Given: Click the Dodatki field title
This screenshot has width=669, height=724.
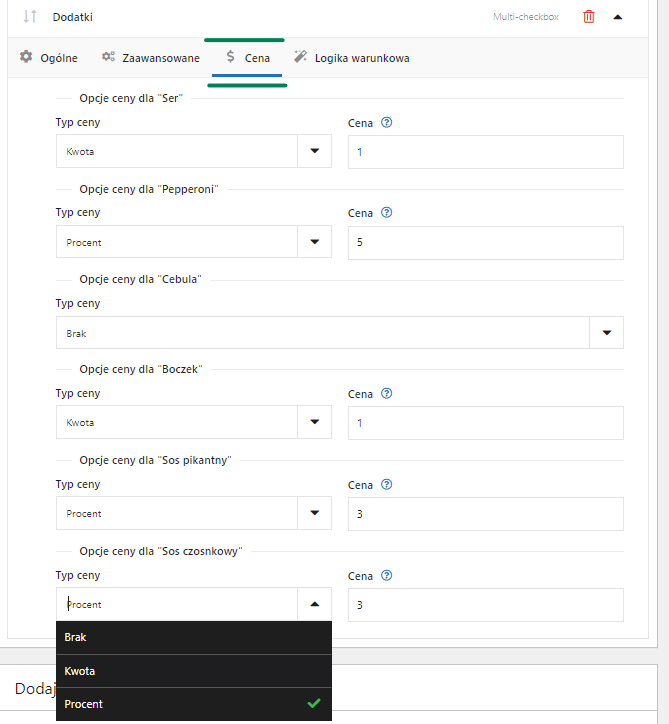Looking at the screenshot, I should 72,17.
